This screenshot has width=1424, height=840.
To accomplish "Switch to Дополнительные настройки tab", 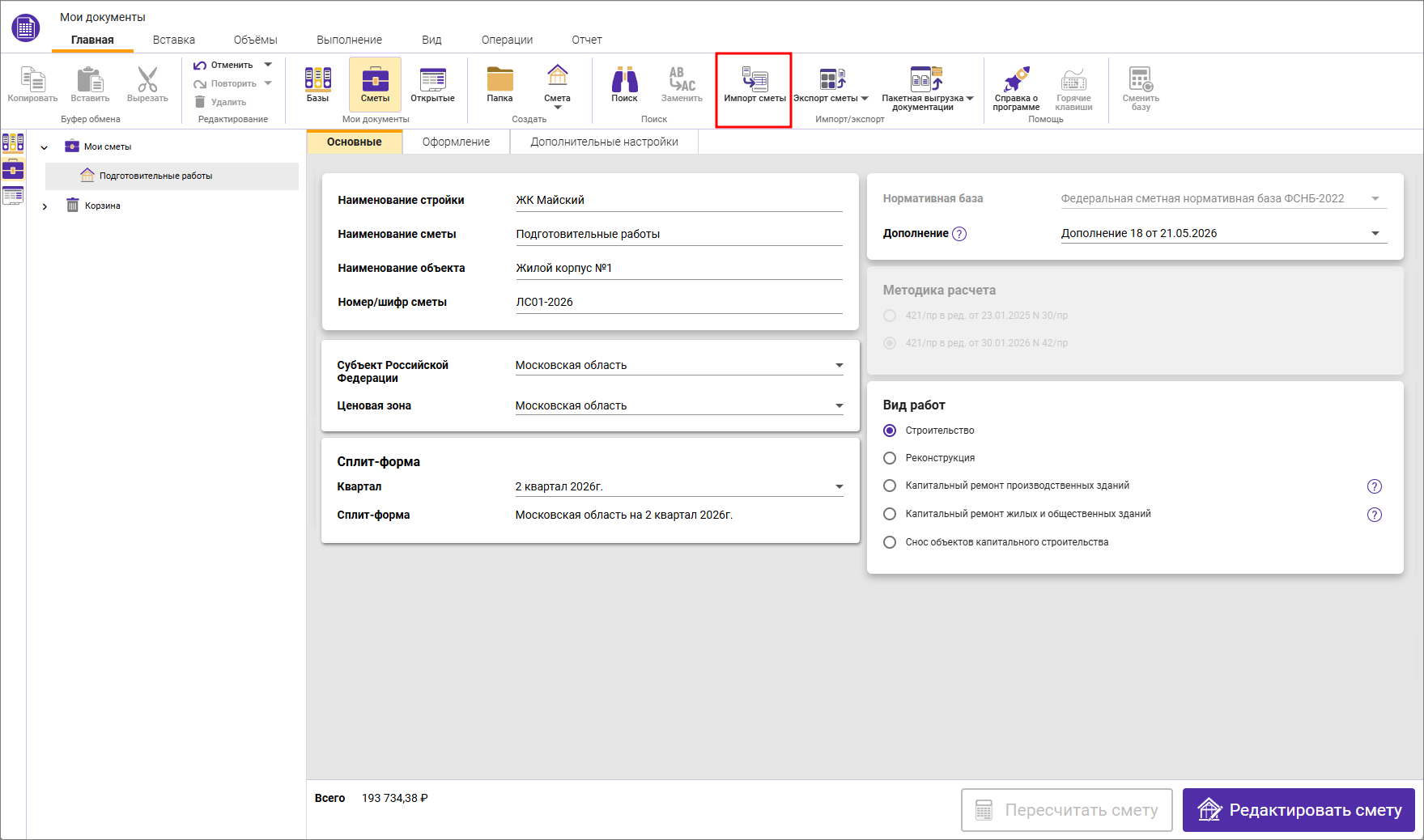I will click(604, 142).
